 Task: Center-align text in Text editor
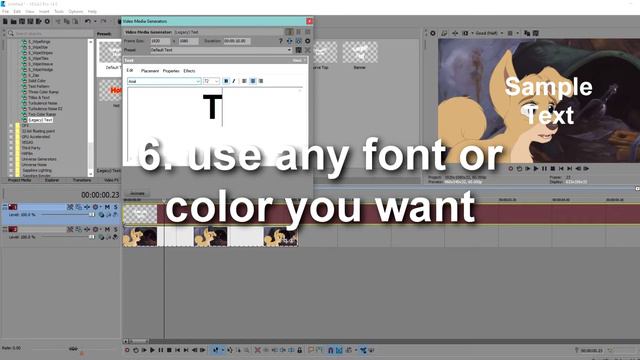[x=253, y=81]
